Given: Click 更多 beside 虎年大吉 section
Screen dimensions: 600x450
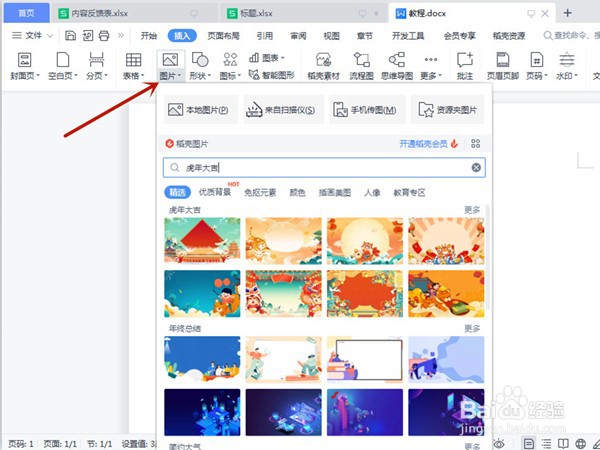Looking at the screenshot, I should [472, 210].
